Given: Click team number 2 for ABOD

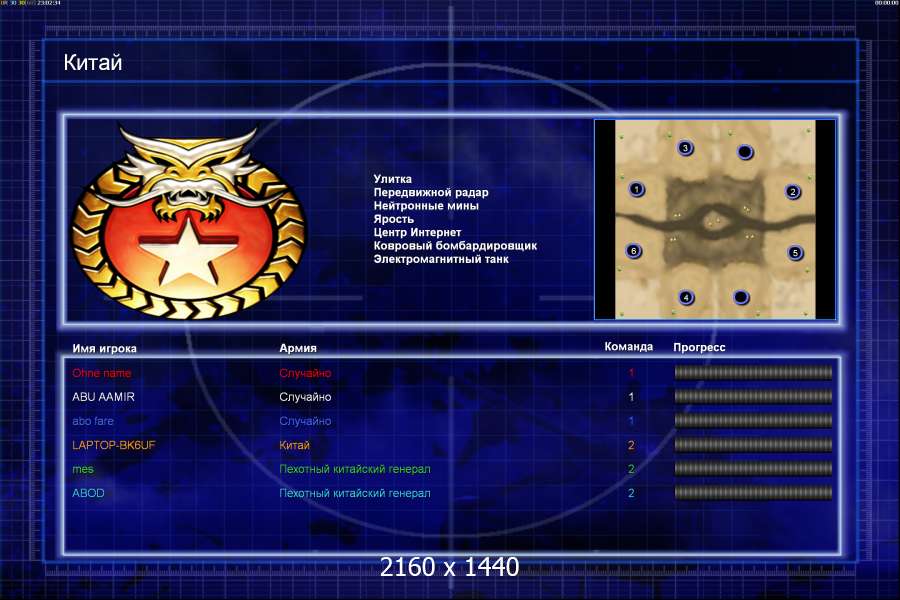Looking at the screenshot, I should (x=631, y=493).
